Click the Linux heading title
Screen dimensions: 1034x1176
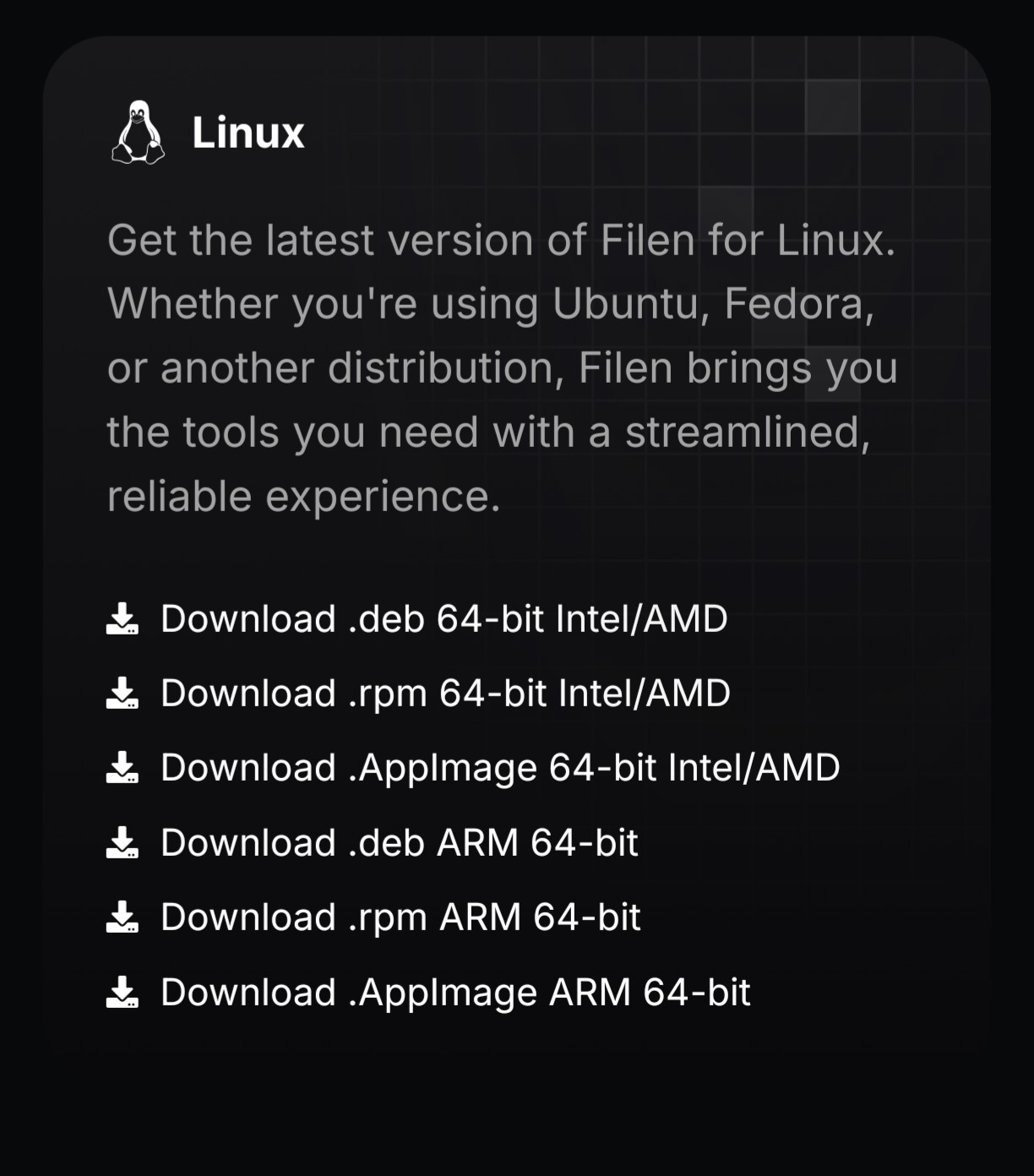pyautogui.click(x=248, y=133)
